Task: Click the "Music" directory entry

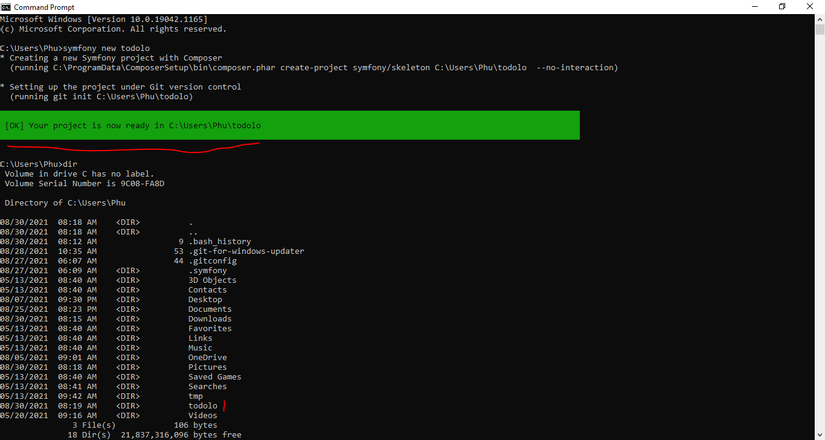Action: point(200,348)
